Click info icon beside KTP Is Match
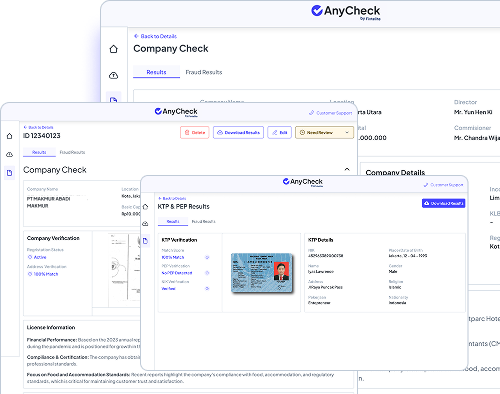Image resolution: width=500 pixels, height=394 pixels. [207, 257]
